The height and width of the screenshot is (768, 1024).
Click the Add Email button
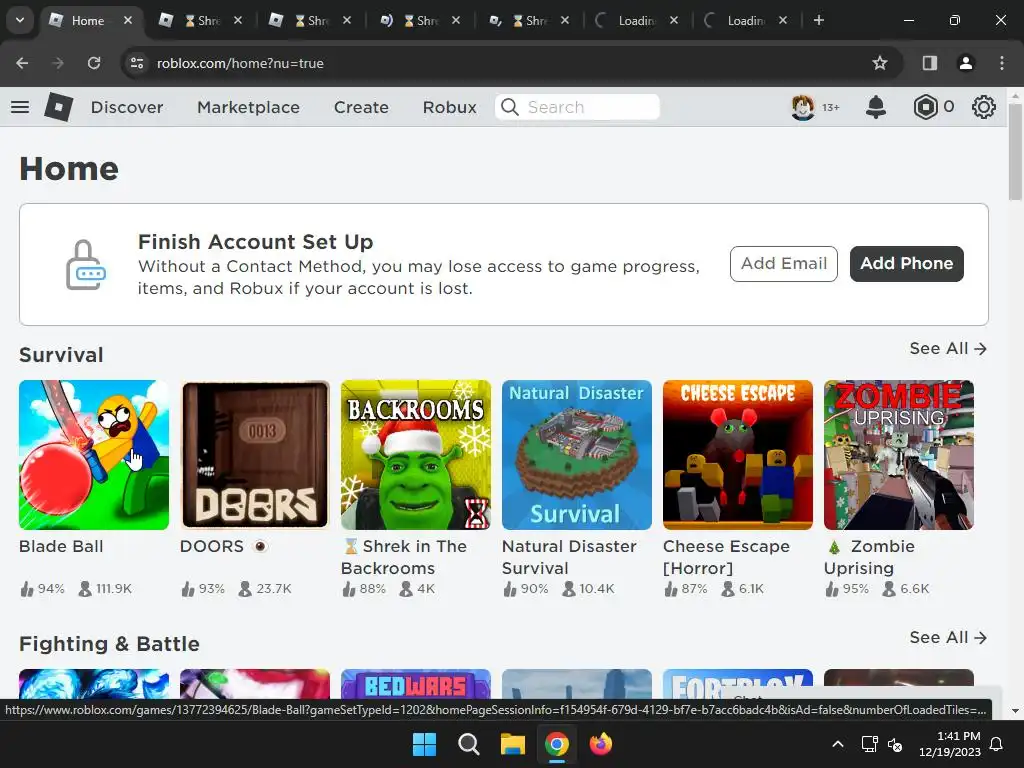(x=784, y=263)
